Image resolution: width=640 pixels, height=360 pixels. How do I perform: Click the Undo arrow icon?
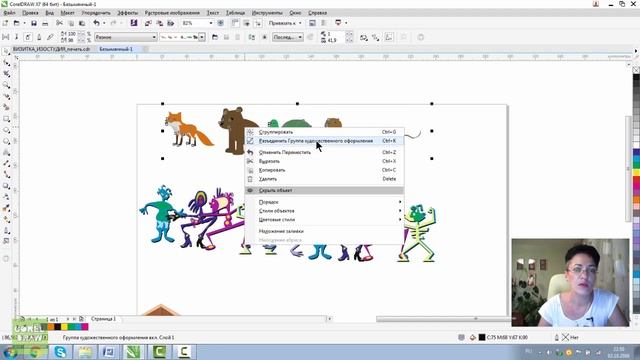coord(96,23)
